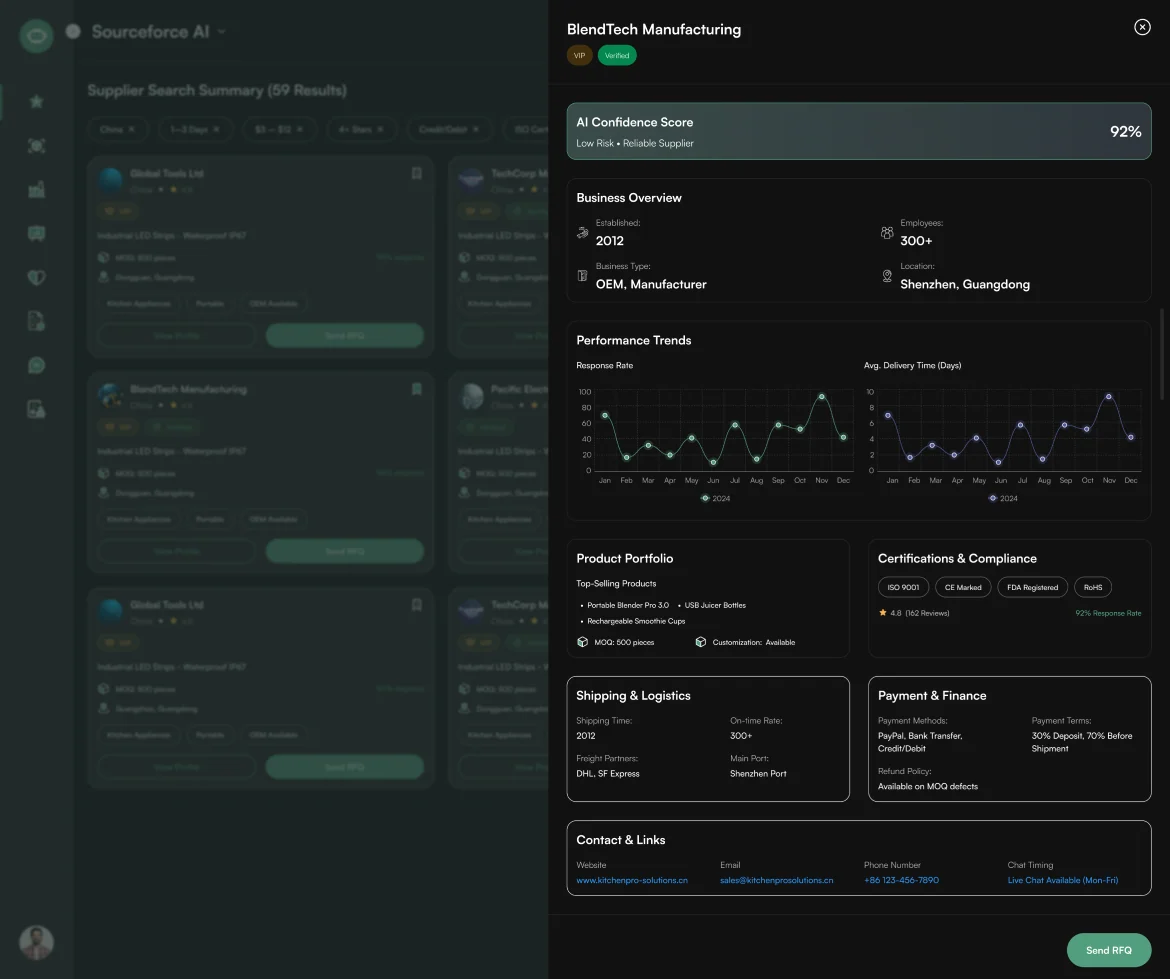Image resolution: width=1170 pixels, height=979 pixels.
Task: Click the Location pin icon
Action: point(886,276)
